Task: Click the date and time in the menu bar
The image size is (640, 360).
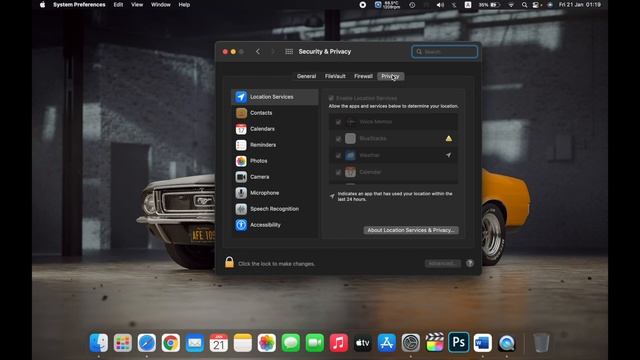Action: (x=580, y=5)
